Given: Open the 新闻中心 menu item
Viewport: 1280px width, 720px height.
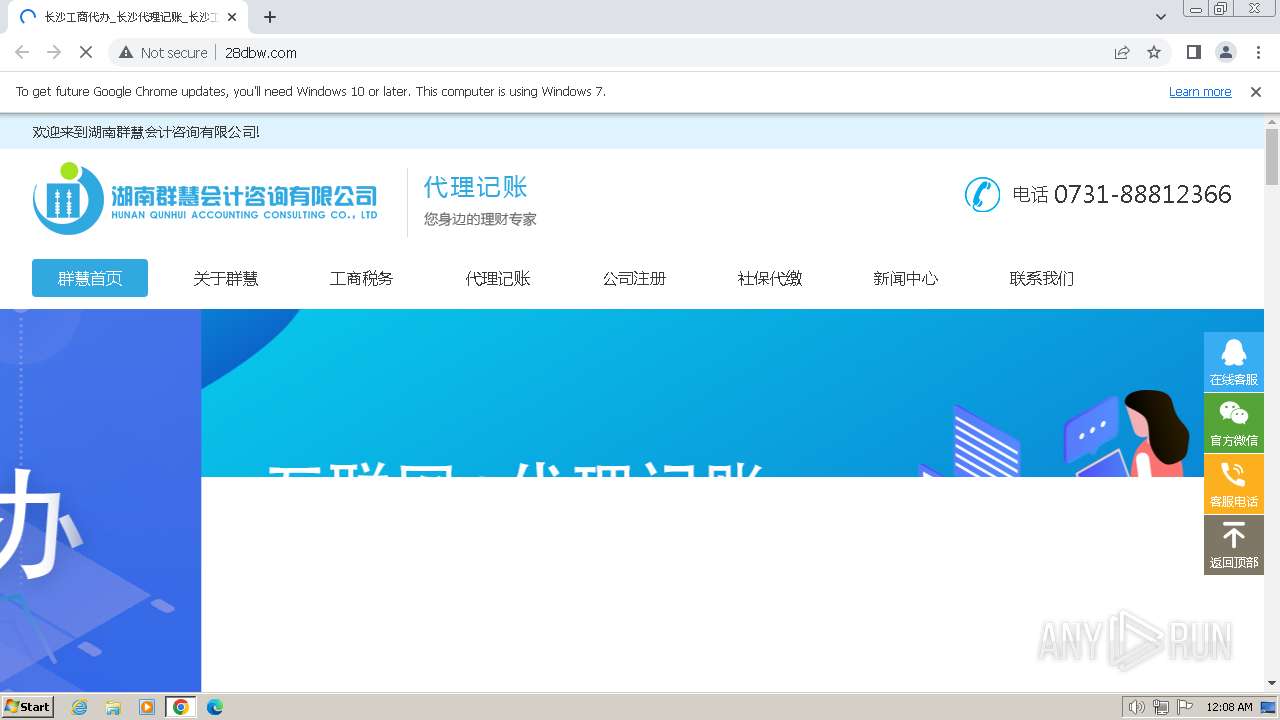Looking at the screenshot, I should pos(906,278).
